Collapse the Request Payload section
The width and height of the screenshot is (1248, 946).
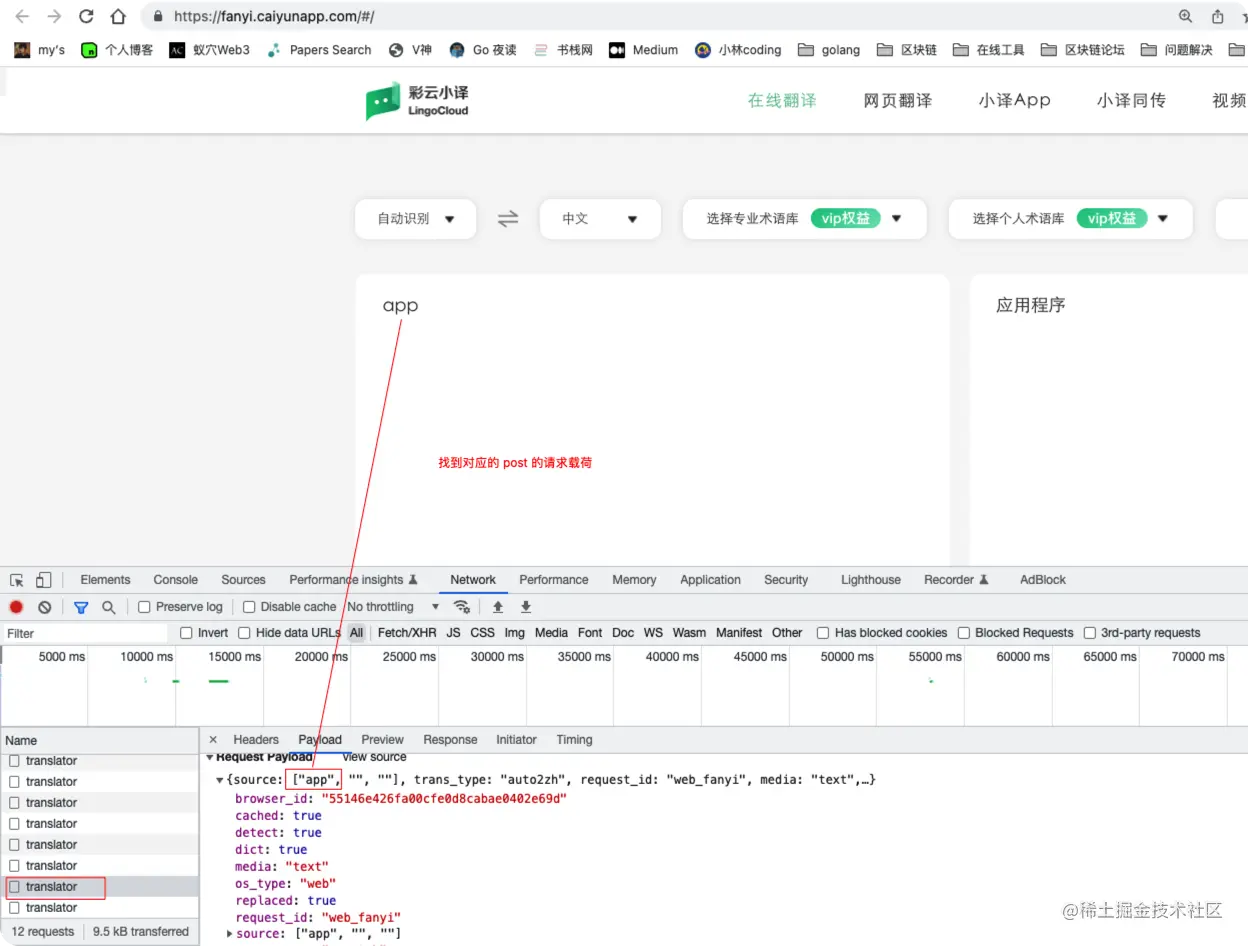pos(210,757)
